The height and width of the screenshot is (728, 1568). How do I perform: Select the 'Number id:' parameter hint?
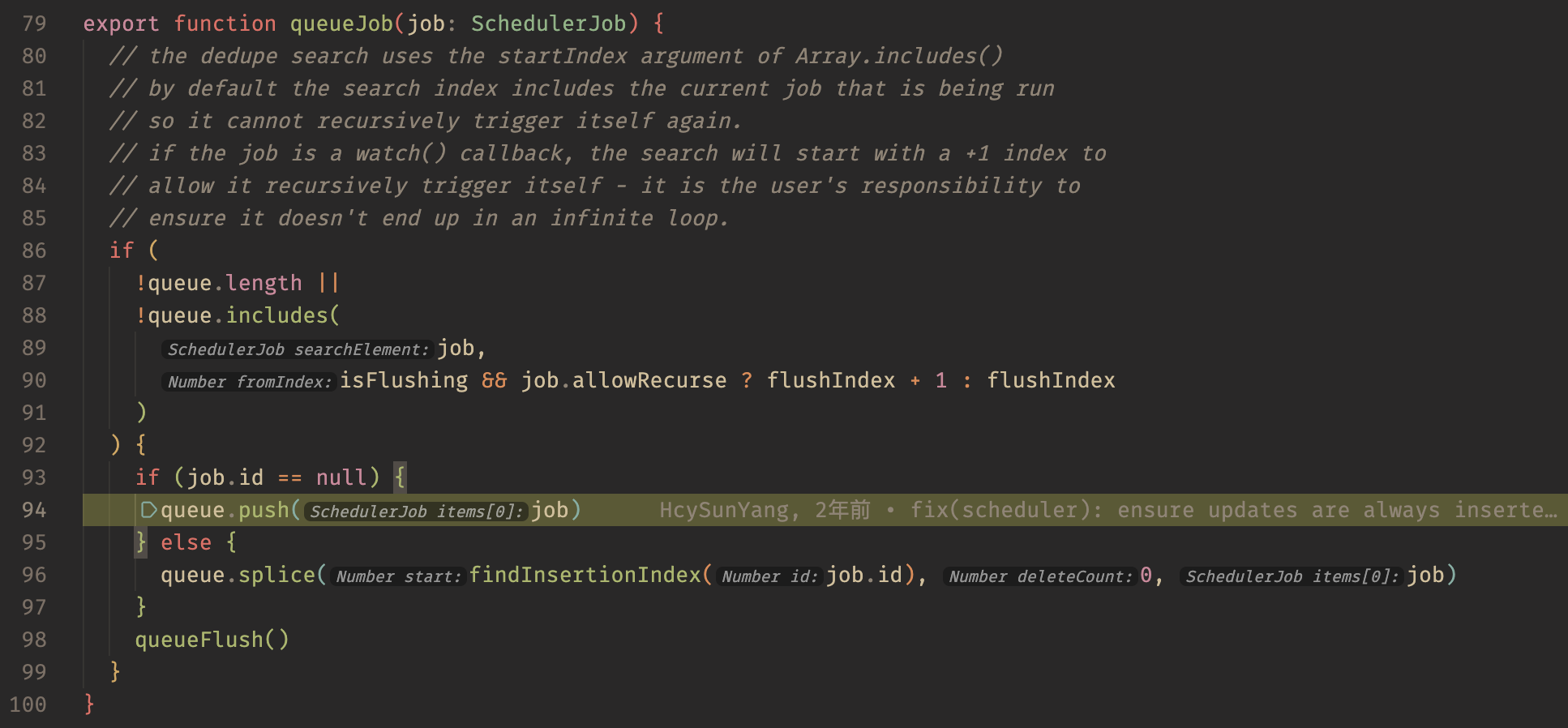click(x=769, y=576)
